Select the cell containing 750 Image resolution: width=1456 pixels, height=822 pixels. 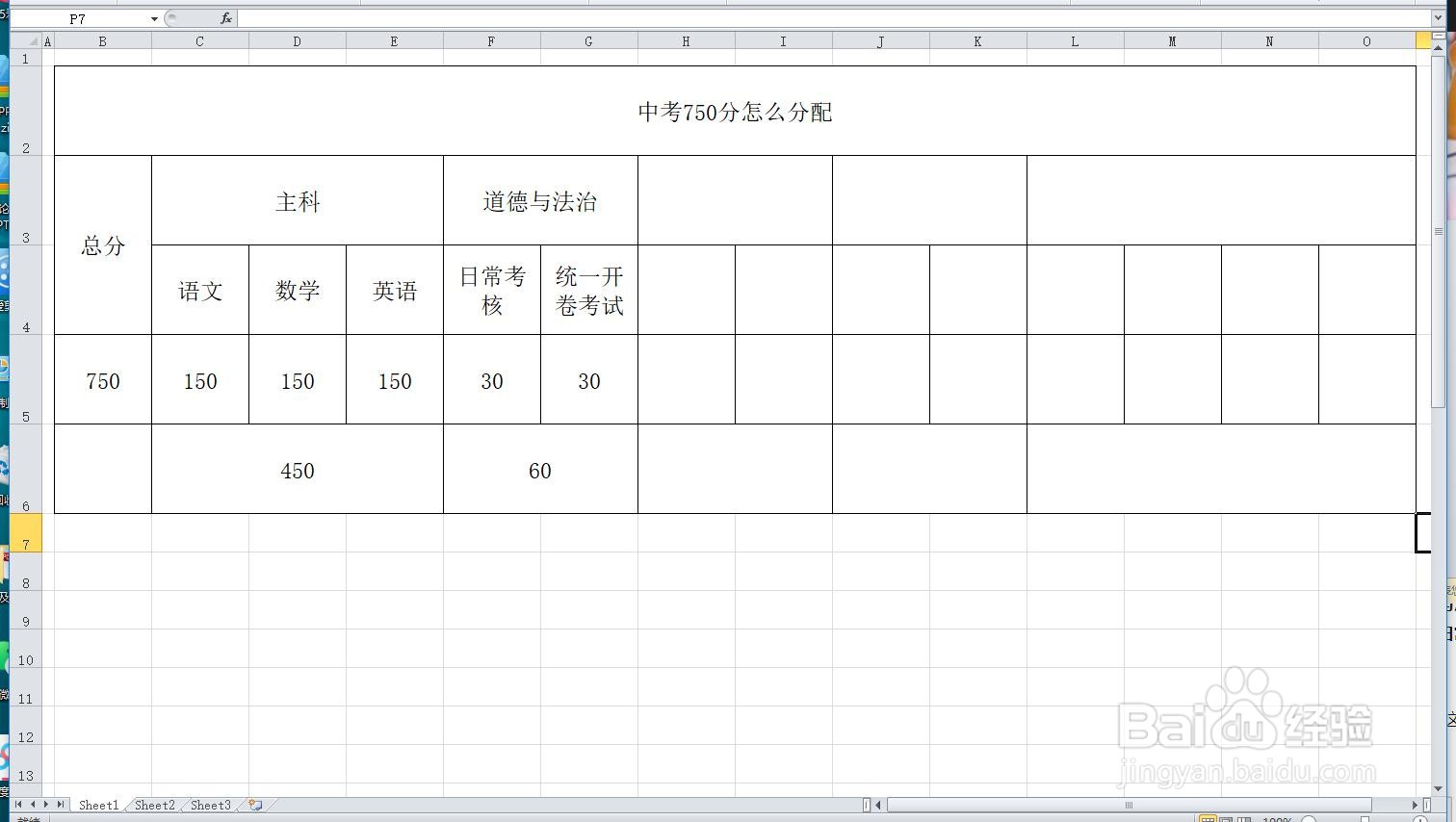click(103, 379)
